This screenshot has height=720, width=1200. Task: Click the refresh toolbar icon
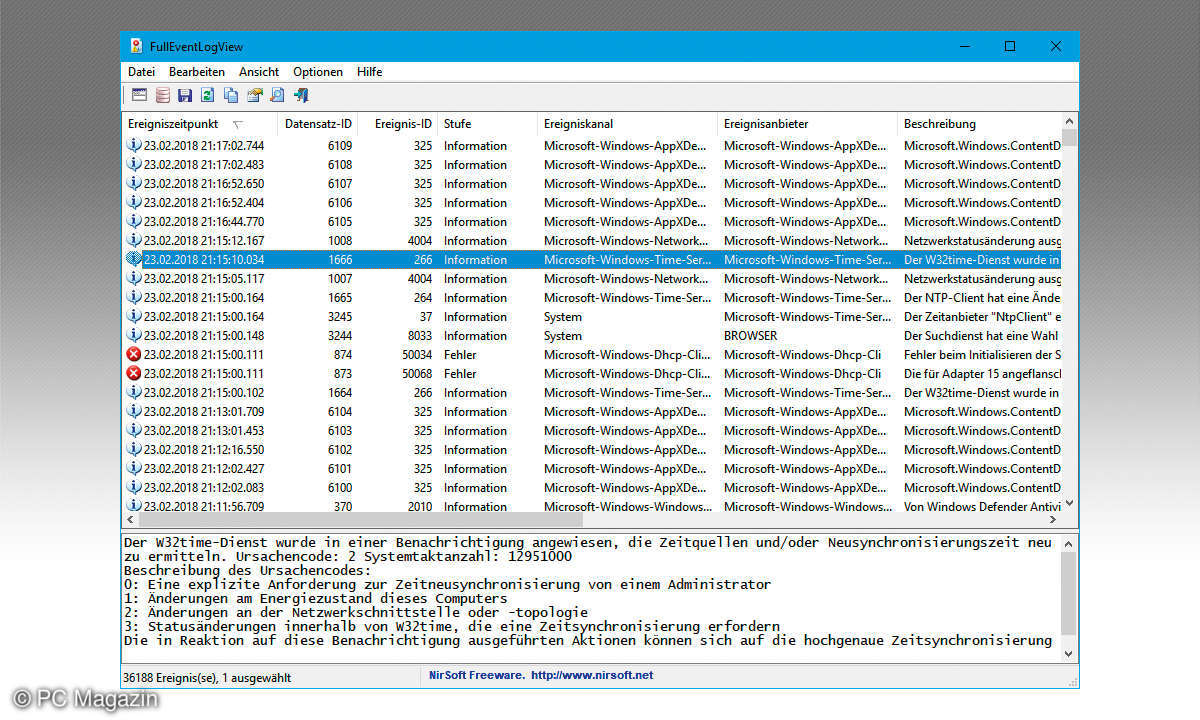click(208, 95)
